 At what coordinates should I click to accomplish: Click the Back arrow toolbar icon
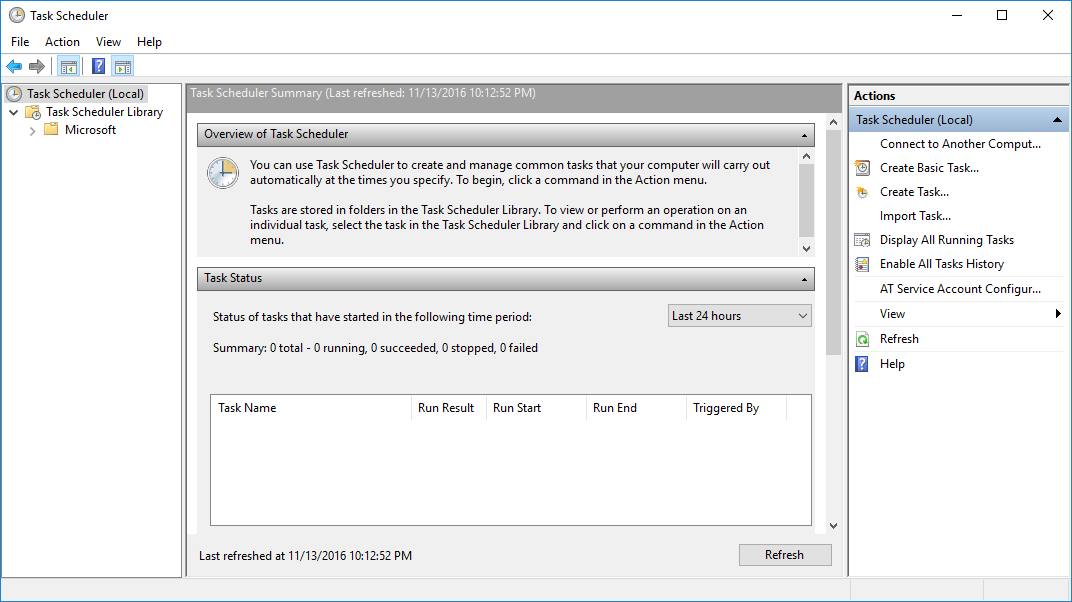click(x=14, y=67)
